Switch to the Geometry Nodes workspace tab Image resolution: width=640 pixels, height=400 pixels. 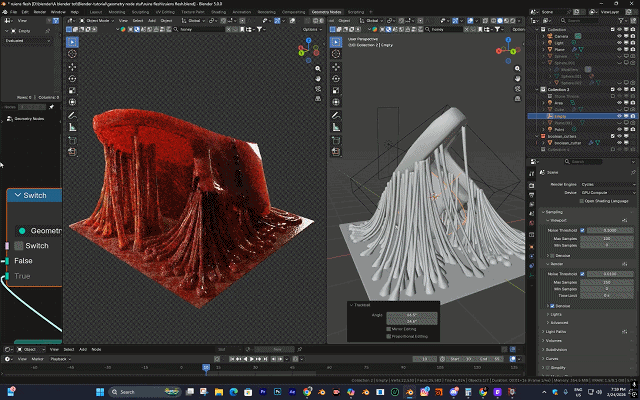click(x=325, y=11)
